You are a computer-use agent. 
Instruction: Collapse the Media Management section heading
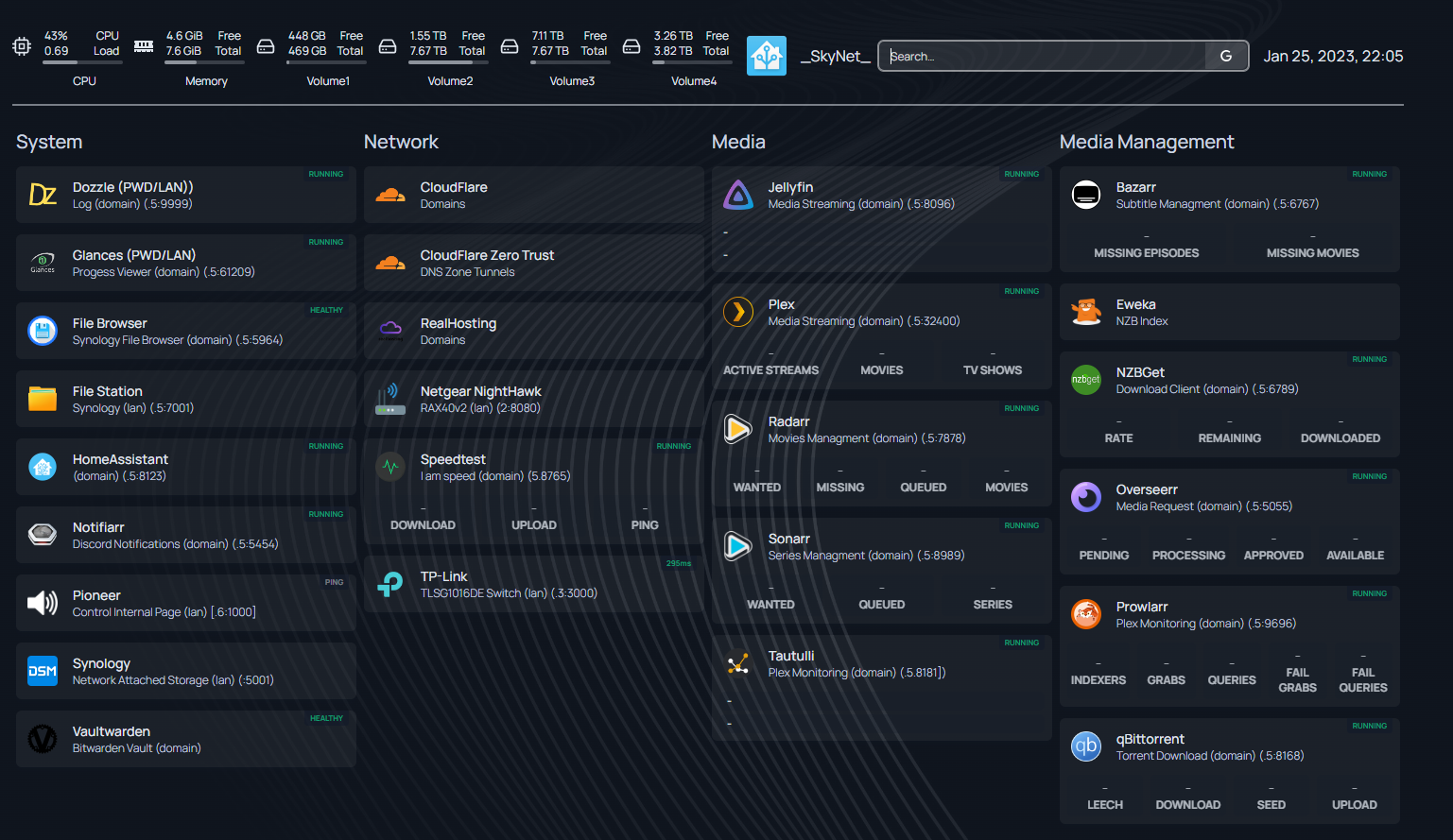(x=1147, y=142)
